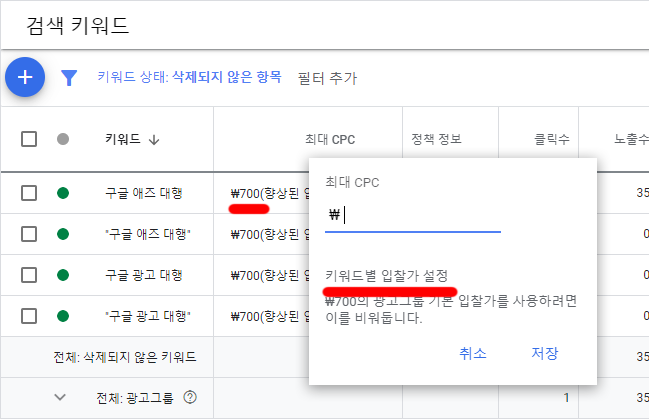This screenshot has height=419, width=649.
Task: Toggle green status dot of "구글 광고 대행"
Action: 63,316
